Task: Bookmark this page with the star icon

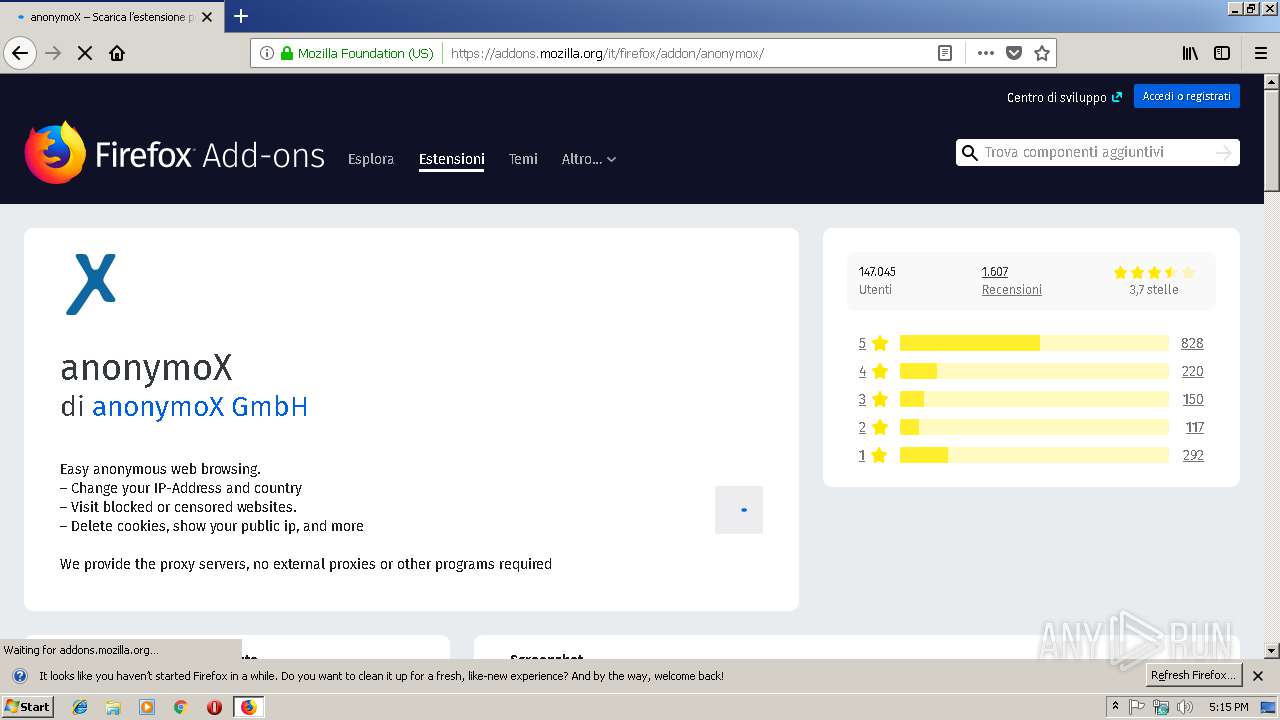Action: coord(1042,53)
